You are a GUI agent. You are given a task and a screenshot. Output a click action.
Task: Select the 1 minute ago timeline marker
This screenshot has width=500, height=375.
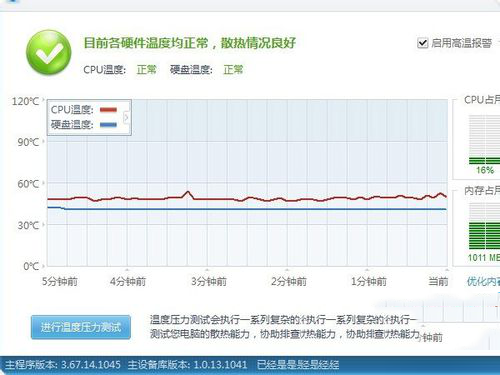click(x=369, y=282)
